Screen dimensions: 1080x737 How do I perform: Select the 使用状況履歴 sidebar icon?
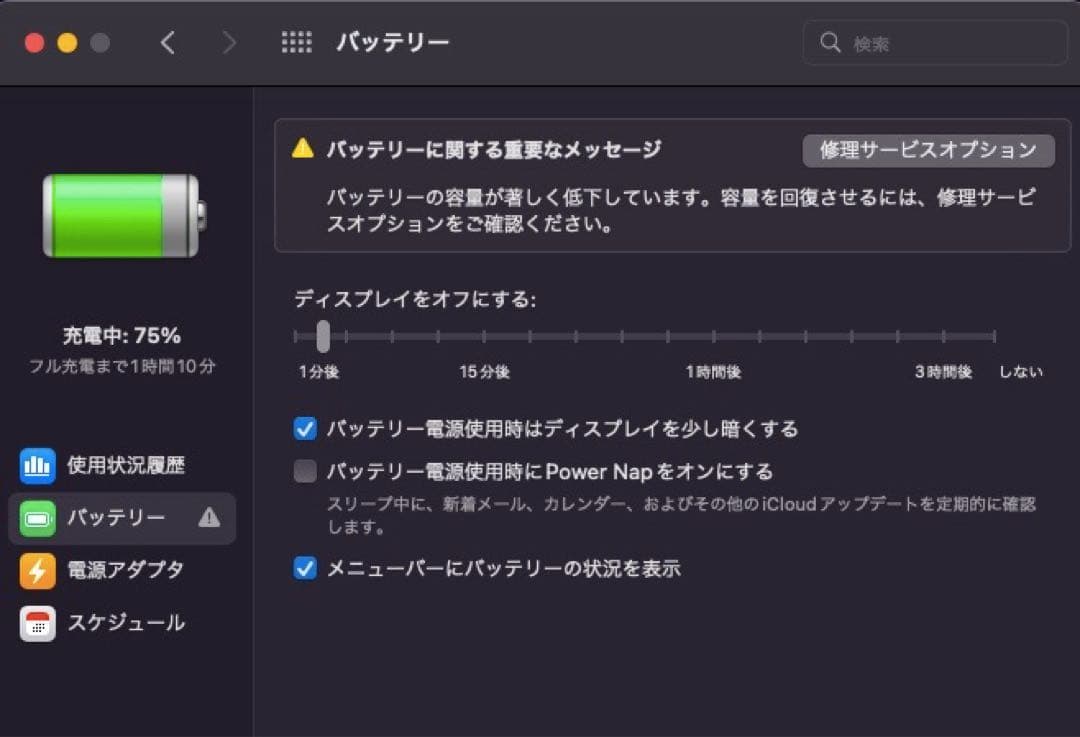point(38,465)
